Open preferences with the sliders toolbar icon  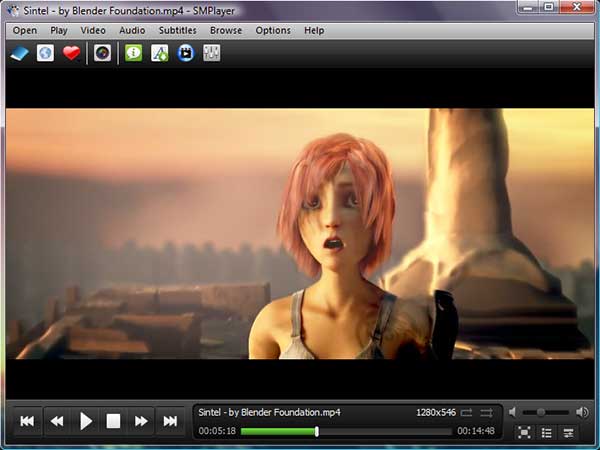pos(211,53)
